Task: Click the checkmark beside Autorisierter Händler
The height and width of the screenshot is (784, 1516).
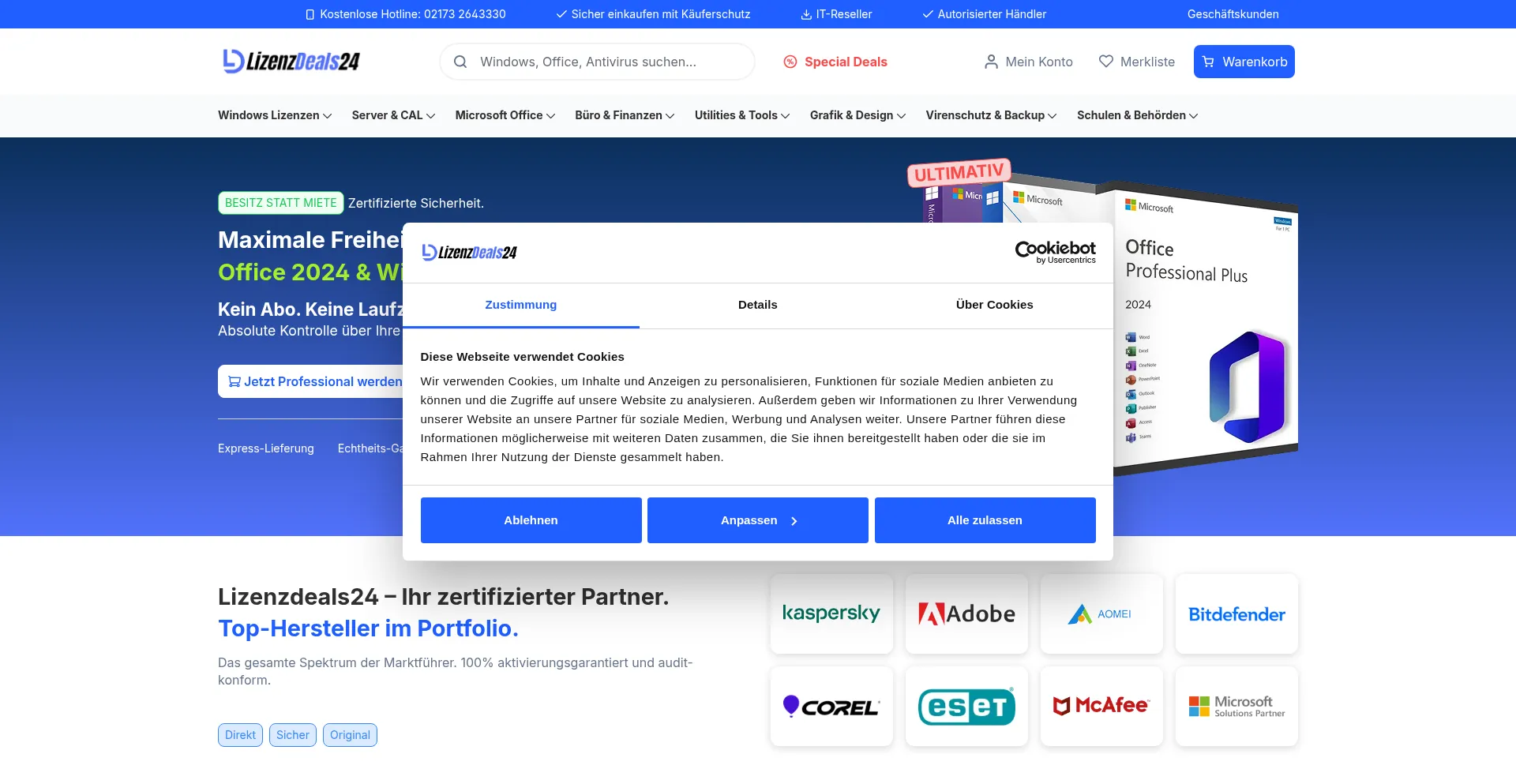Action: pos(928,14)
